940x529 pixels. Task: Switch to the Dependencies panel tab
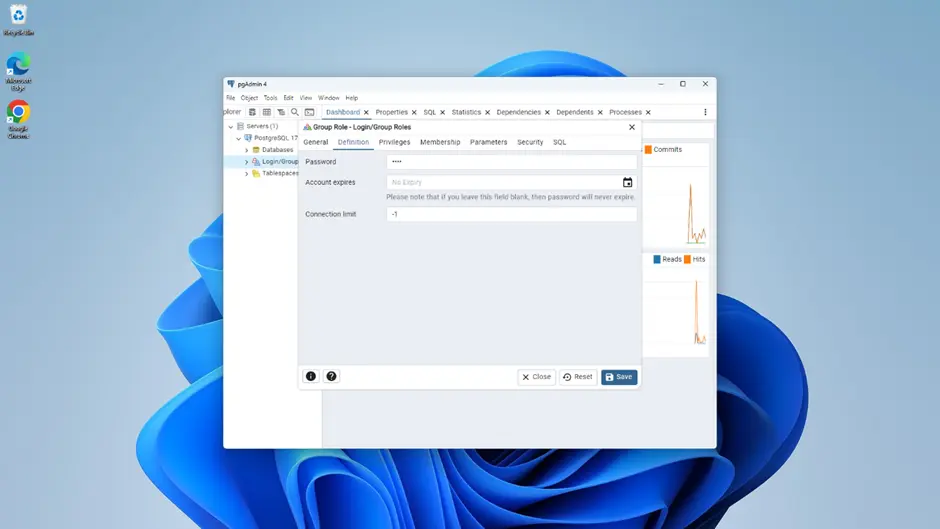coord(519,112)
